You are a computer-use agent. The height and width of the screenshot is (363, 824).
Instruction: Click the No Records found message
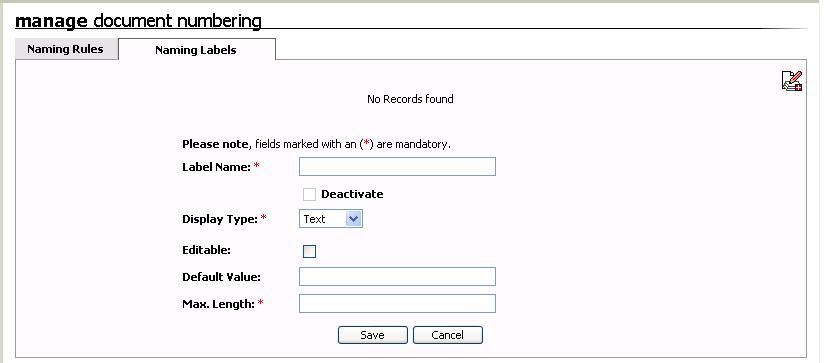tap(410, 99)
